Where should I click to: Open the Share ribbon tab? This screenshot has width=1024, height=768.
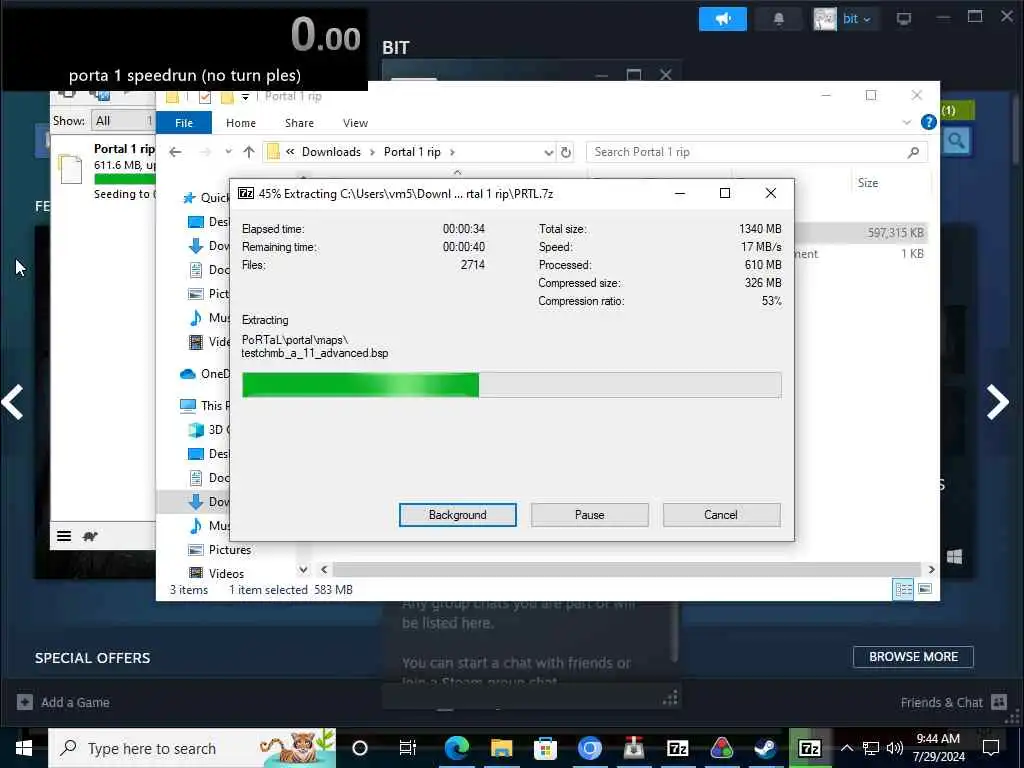(299, 123)
